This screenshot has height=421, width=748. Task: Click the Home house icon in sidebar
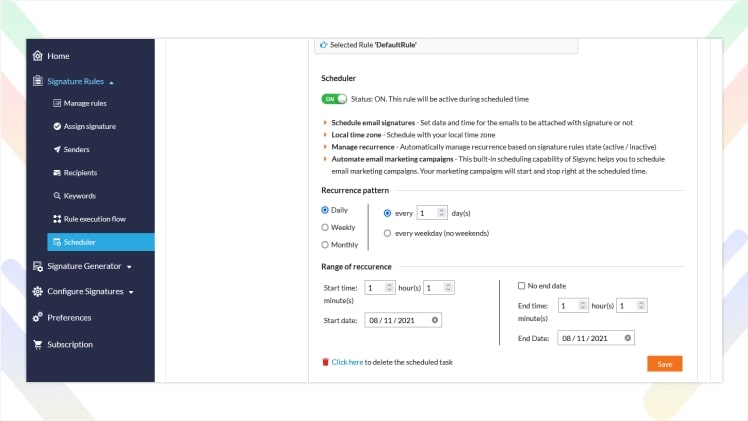[x=38, y=56]
